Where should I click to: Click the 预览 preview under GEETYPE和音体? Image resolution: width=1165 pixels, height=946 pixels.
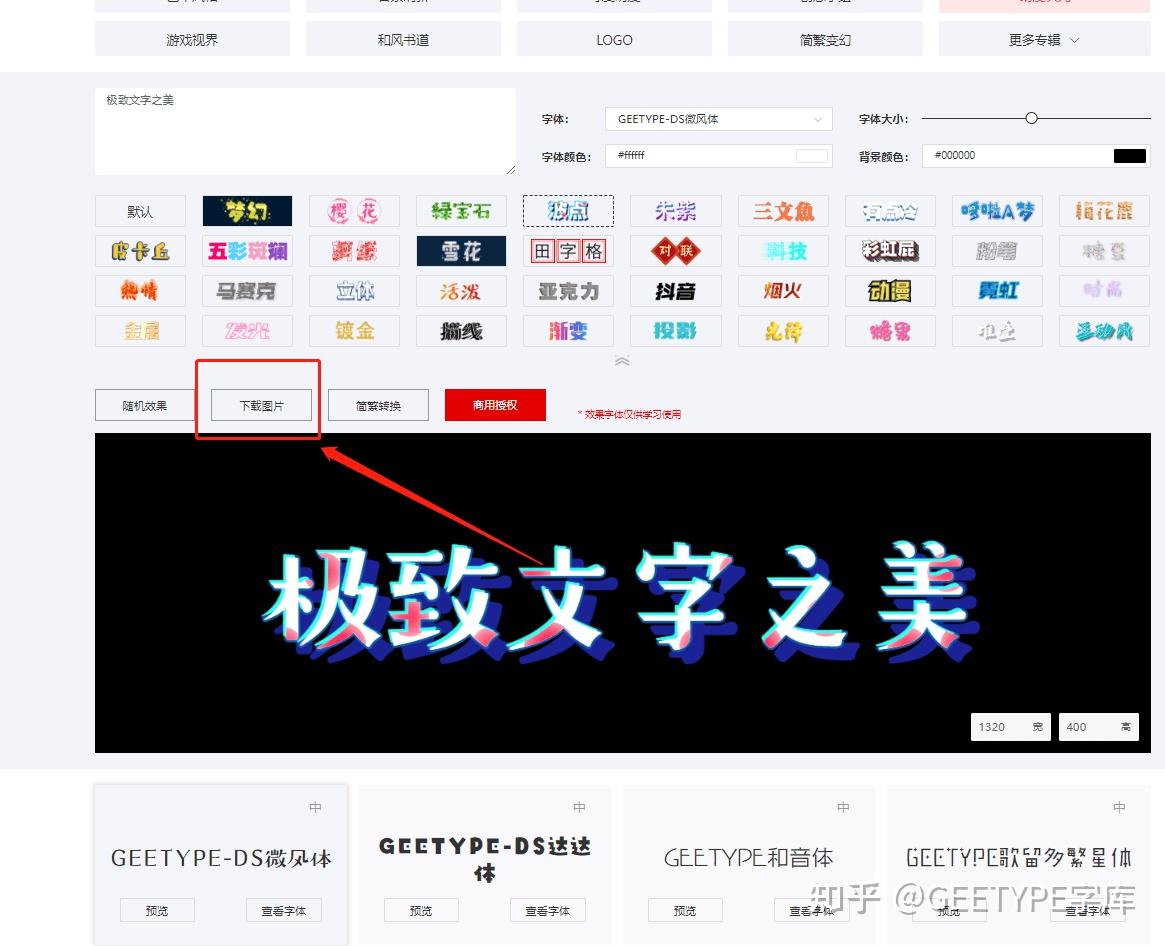(x=685, y=910)
